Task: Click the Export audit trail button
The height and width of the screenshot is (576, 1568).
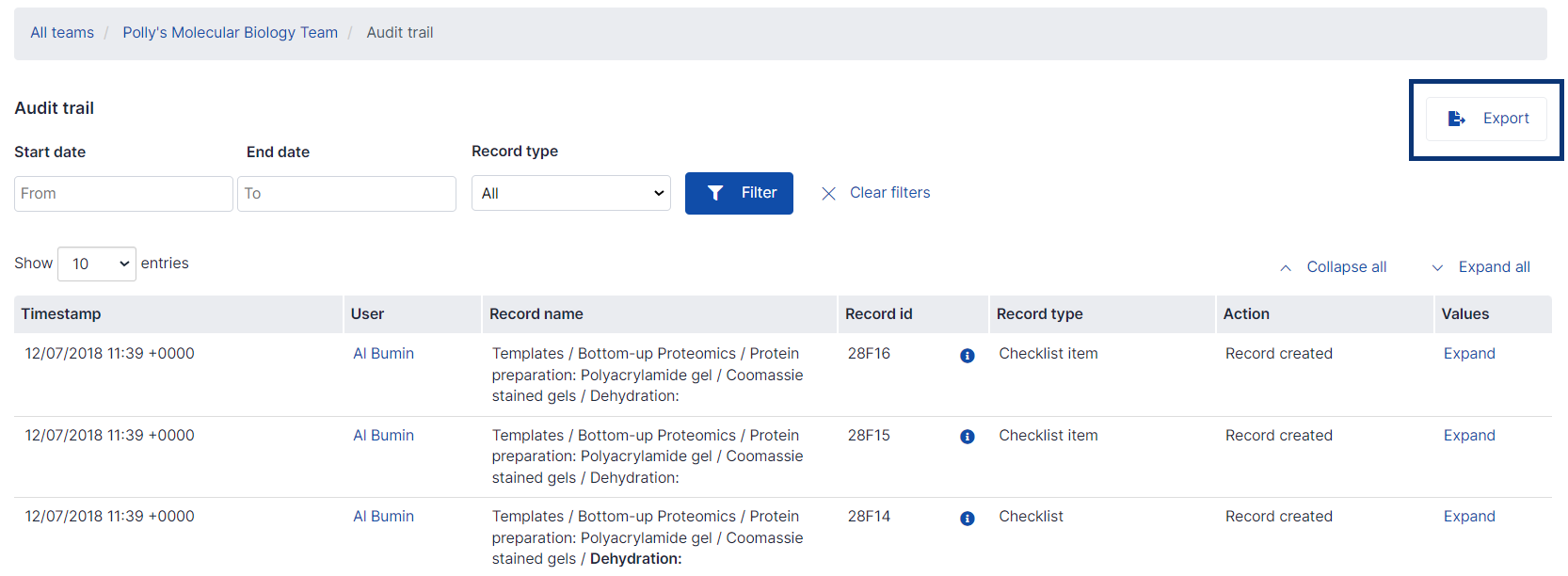Action: 1486,119
